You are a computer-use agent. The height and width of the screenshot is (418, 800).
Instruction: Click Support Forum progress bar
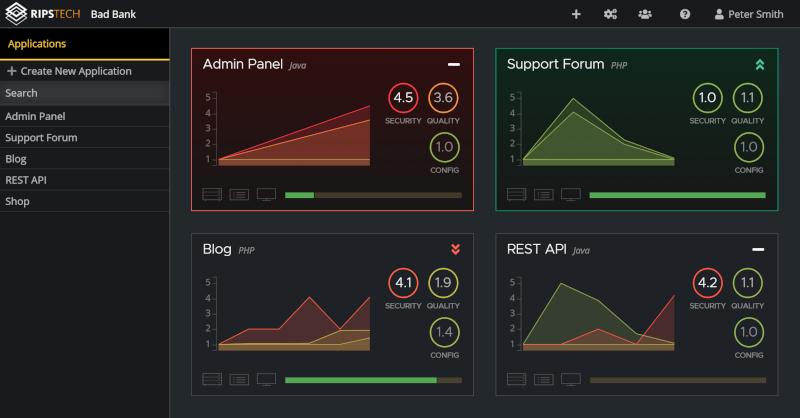678,195
